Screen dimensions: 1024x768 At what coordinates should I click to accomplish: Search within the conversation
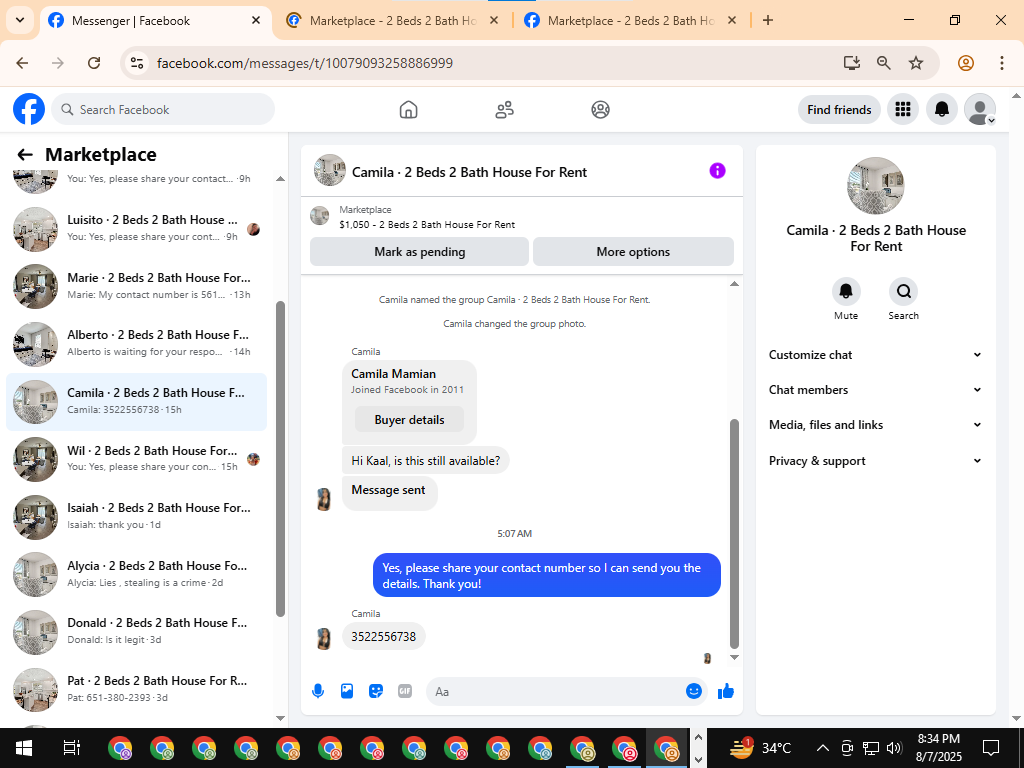903,292
